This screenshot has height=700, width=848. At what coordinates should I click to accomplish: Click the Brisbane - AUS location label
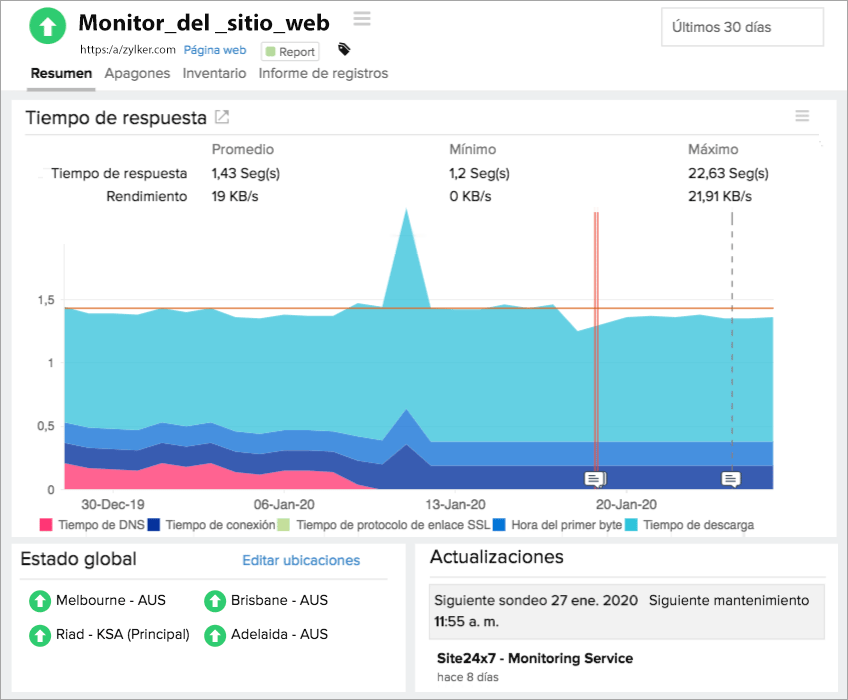pos(280,600)
